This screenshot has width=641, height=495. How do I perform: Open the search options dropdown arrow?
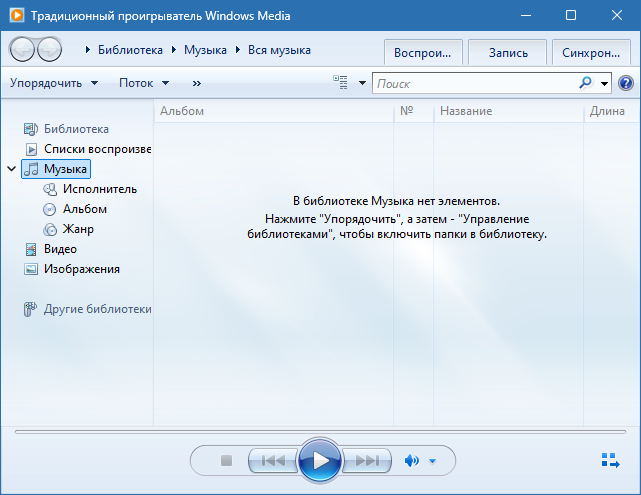click(604, 84)
